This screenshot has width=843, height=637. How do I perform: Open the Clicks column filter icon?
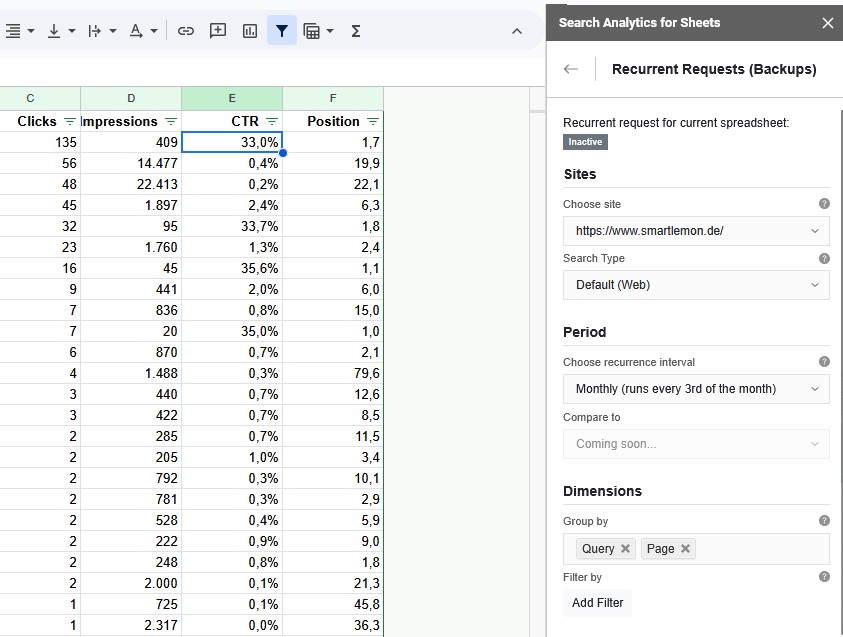pos(70,121)
